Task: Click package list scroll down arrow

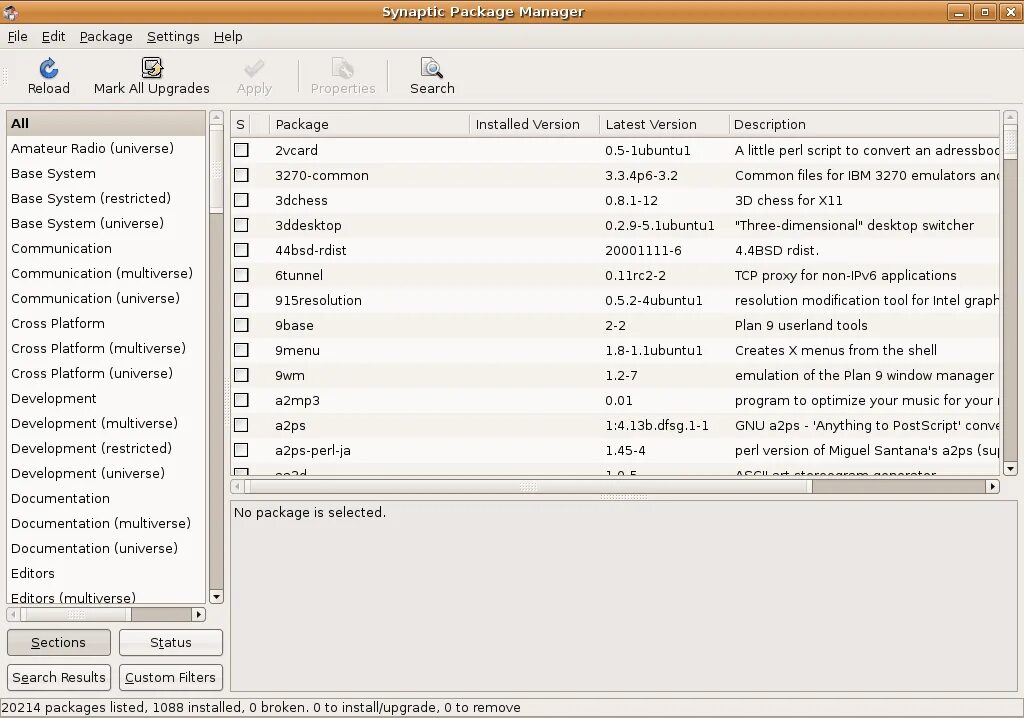Action: 1010,468
